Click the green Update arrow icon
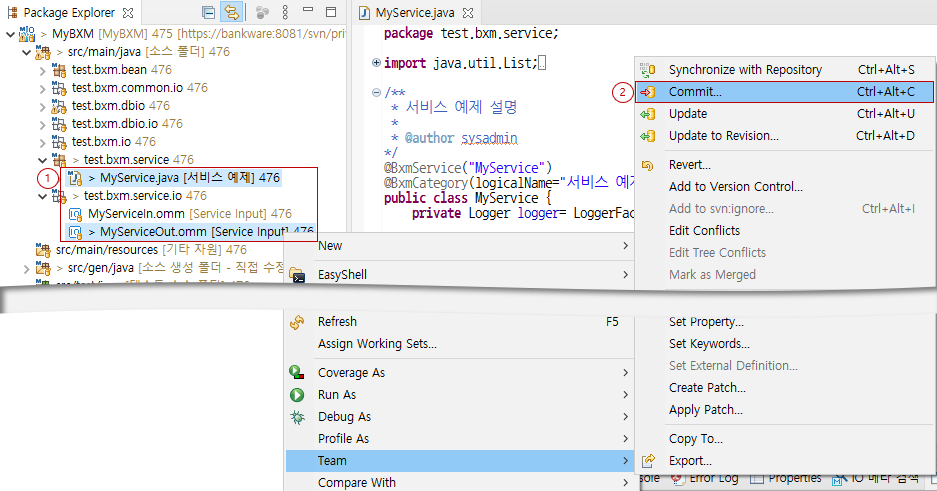 pyautogui.click(x=648, y=114)
